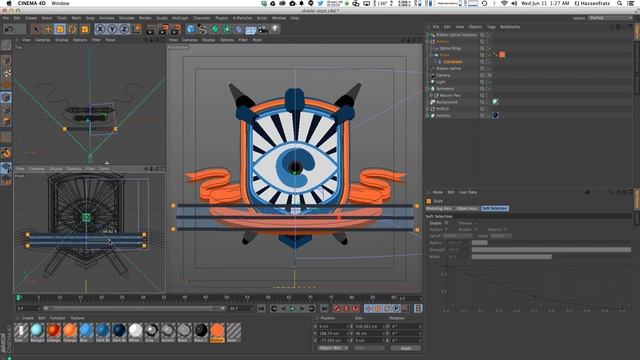Click the Undo arrow in the toolbar
The height and width of the screenshot is (360, 640).
point(9,29)
